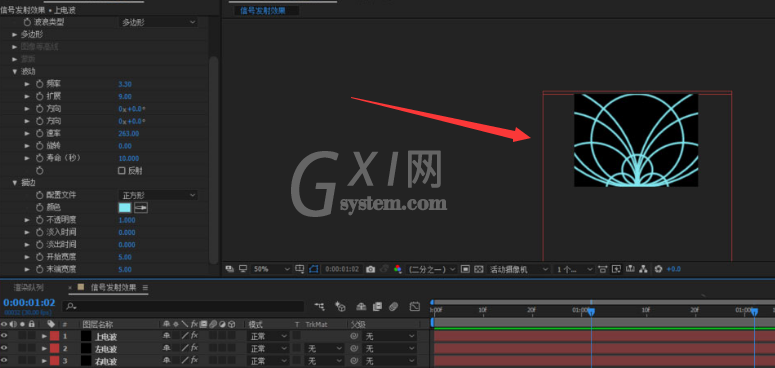
Task: Enable fast previews icon in viewer
Action: tap(616, 269)
